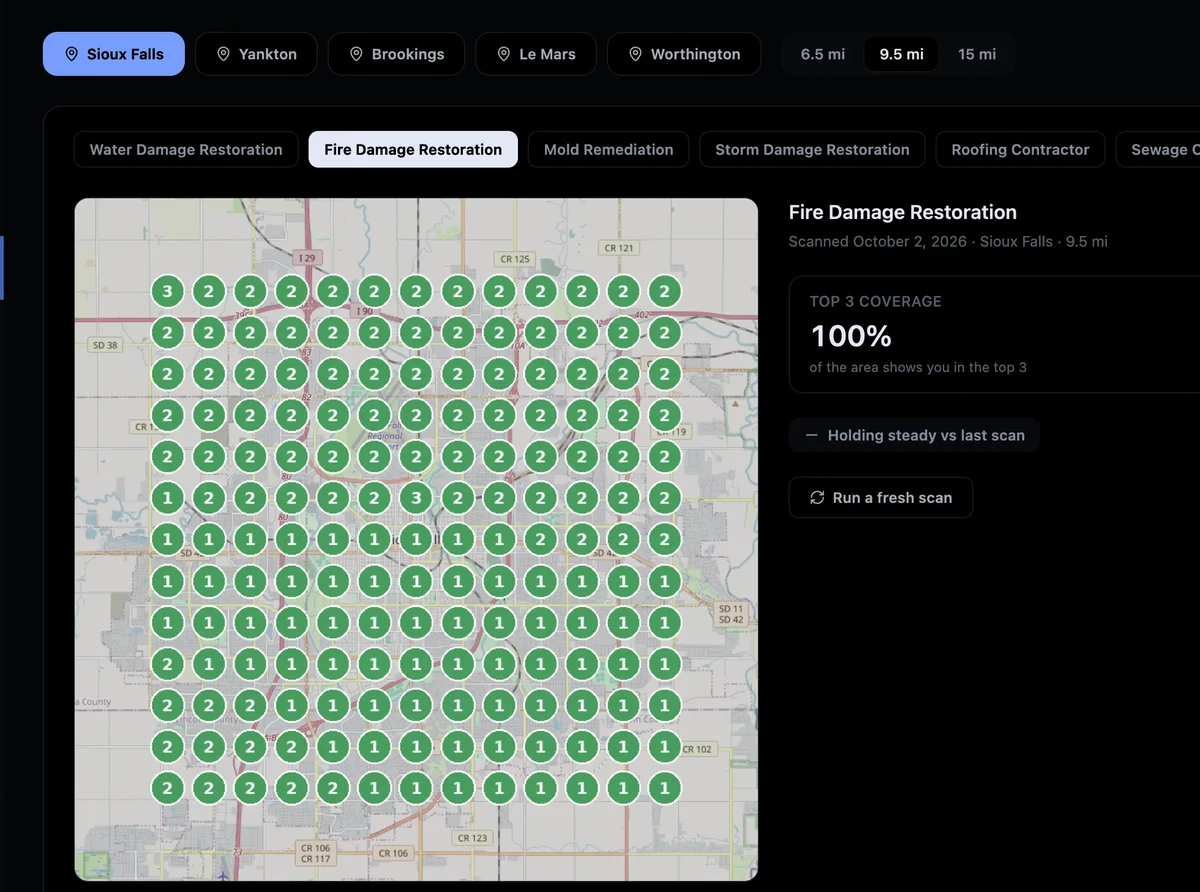The image size is (1200, 892).
Task: Click the 100% coverage value
Action: tap(851, 336)
